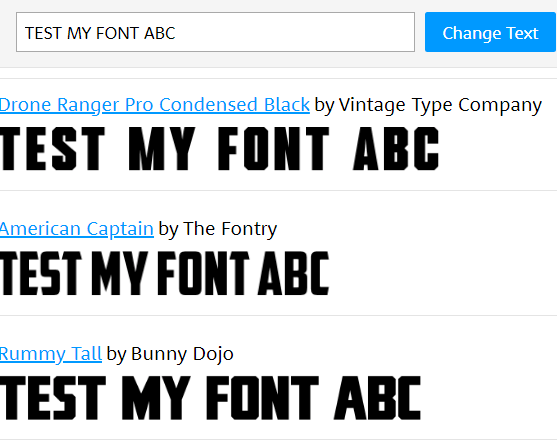The height and width of the screenshot is (447, 557).
Task: Click the American Captain font preview image
Action: (164, 273)
